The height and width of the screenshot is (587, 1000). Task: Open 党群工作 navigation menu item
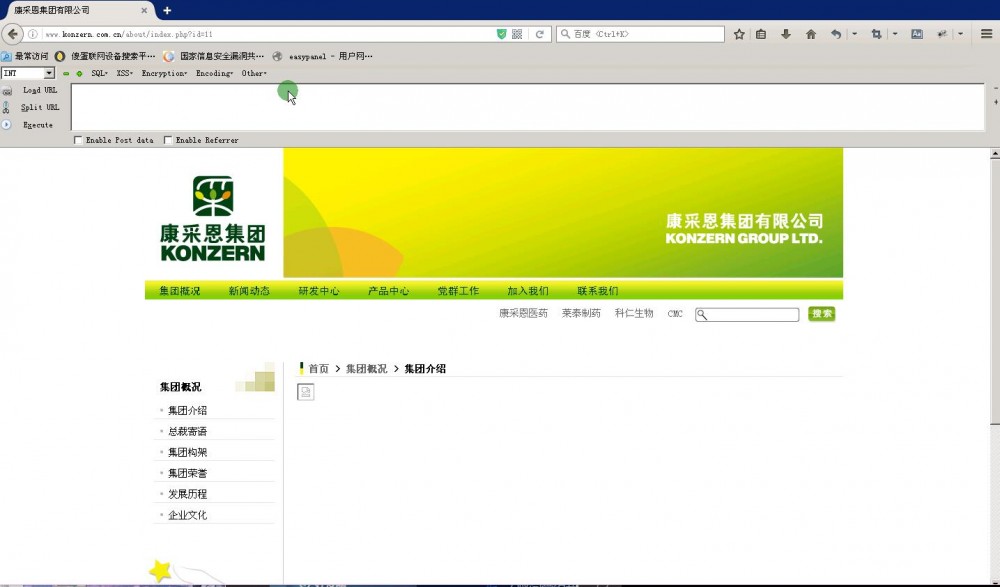click(458, 291)
